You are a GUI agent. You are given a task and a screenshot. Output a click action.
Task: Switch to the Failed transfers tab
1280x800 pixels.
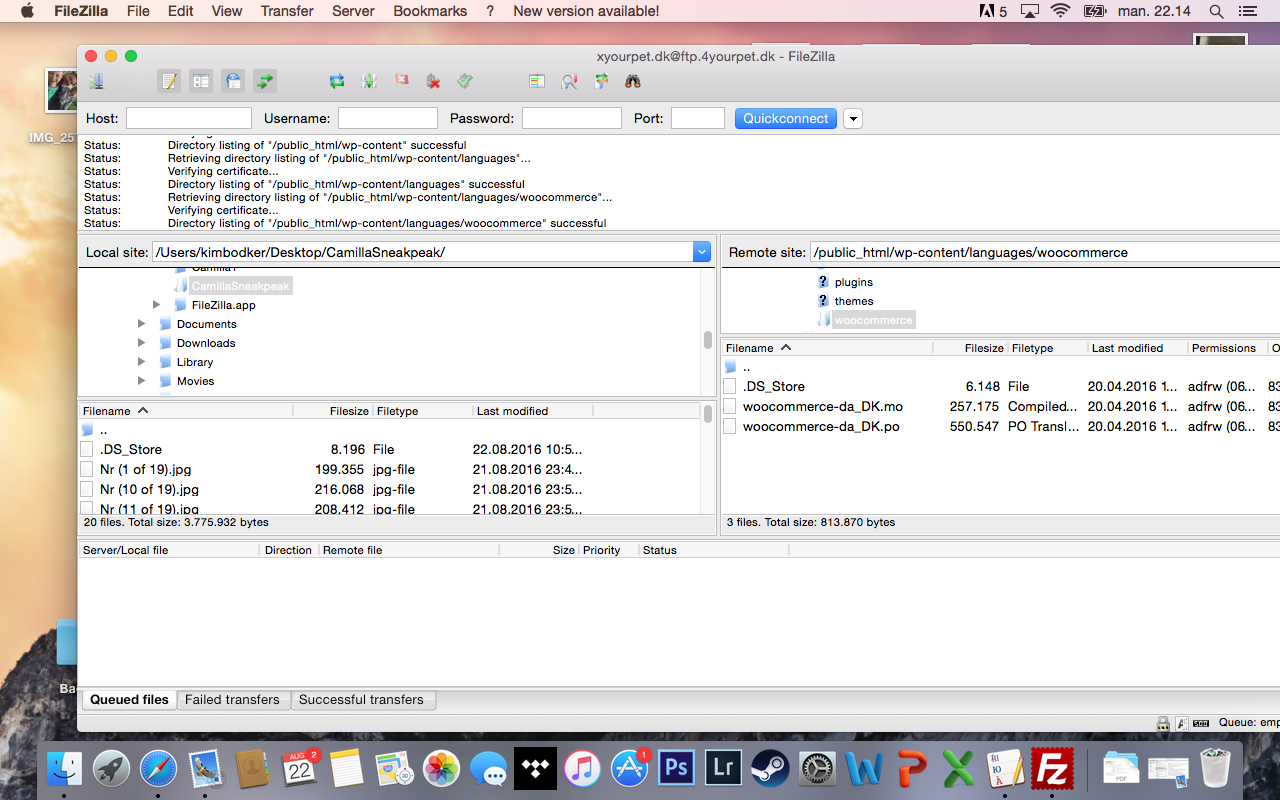232,700
